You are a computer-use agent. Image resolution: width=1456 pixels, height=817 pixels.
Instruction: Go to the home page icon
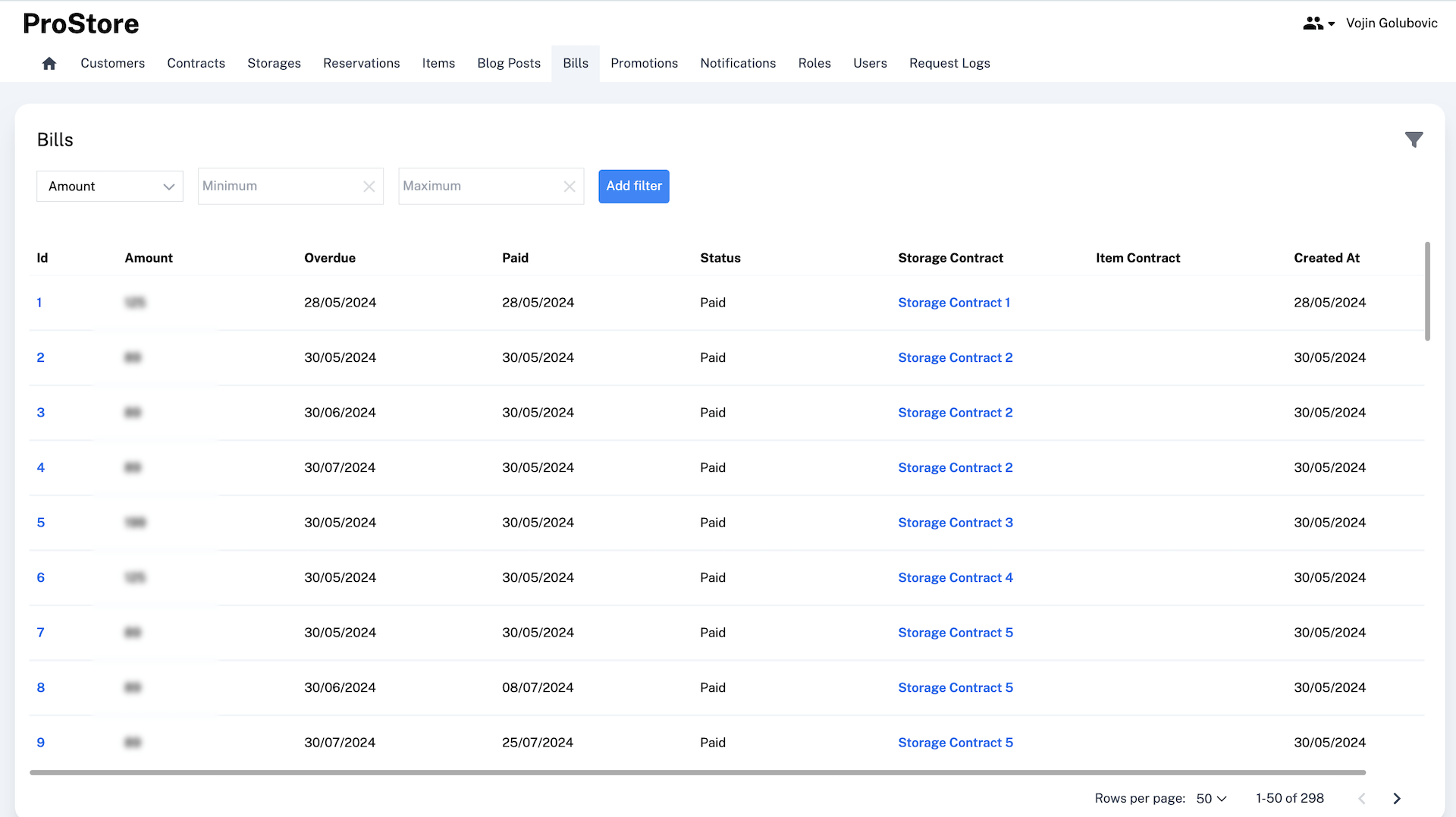49,64
